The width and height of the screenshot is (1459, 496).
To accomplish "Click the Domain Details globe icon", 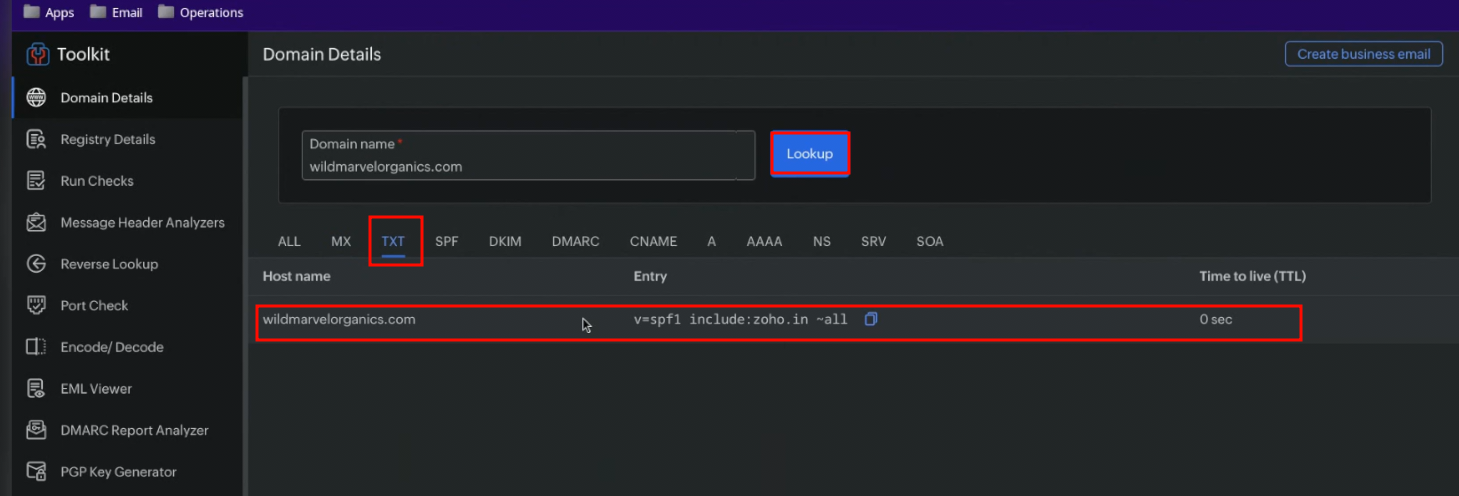I will 36,98.
